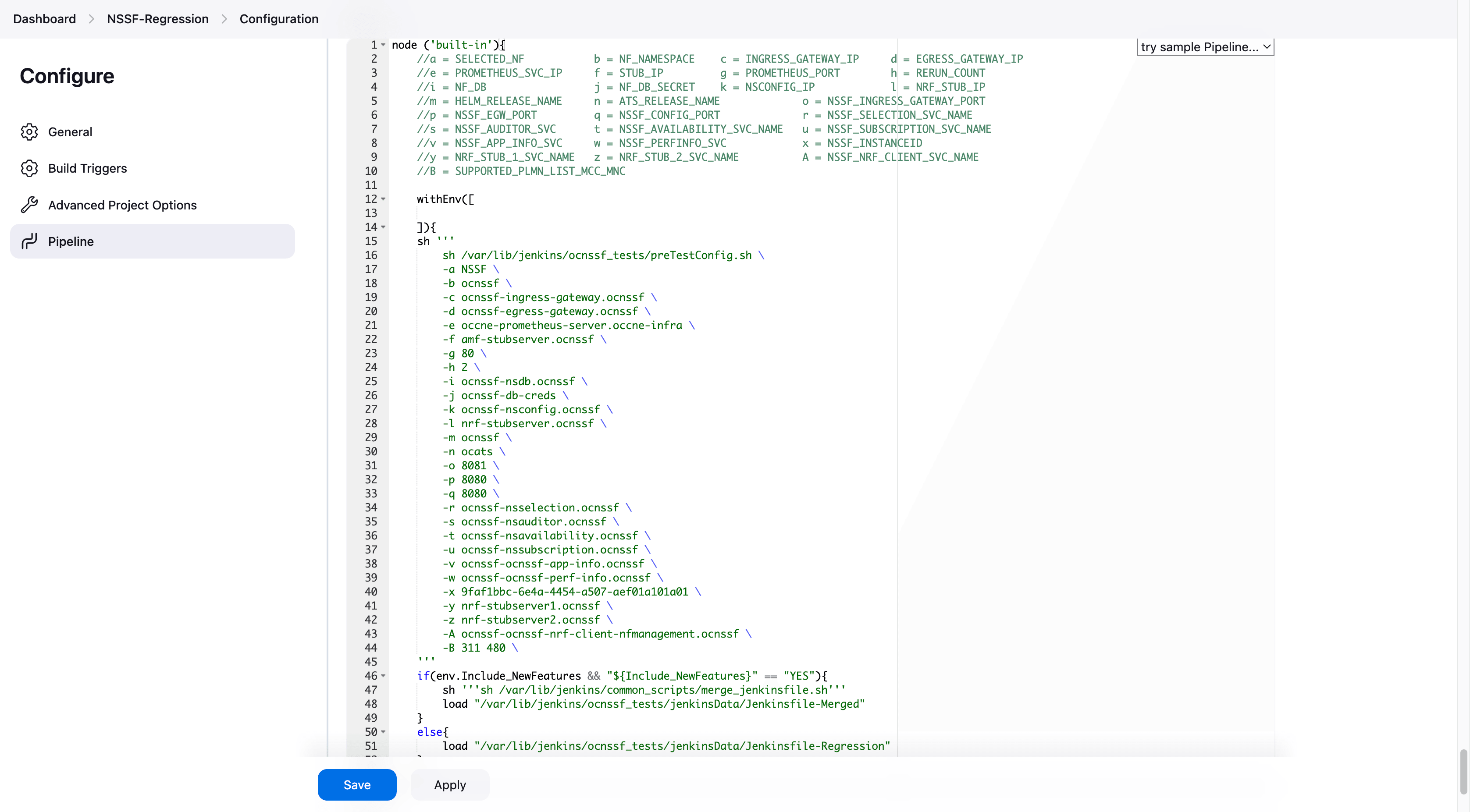This screenshot has width=1470, height=812.
Task: Apply the configuration changes
Action: pyautogui.click(x=450, y=785)
